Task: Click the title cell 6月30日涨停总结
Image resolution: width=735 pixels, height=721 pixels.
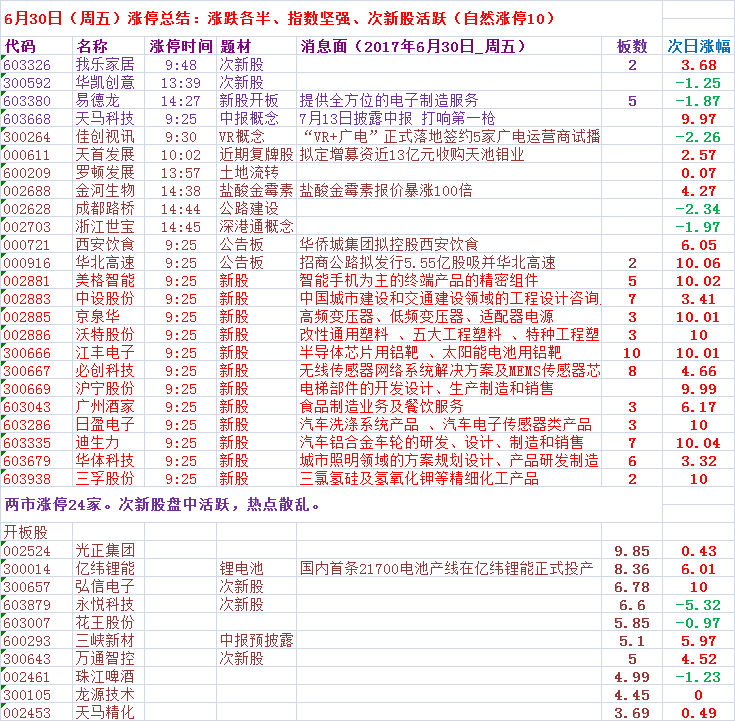Action: (331, 19)
